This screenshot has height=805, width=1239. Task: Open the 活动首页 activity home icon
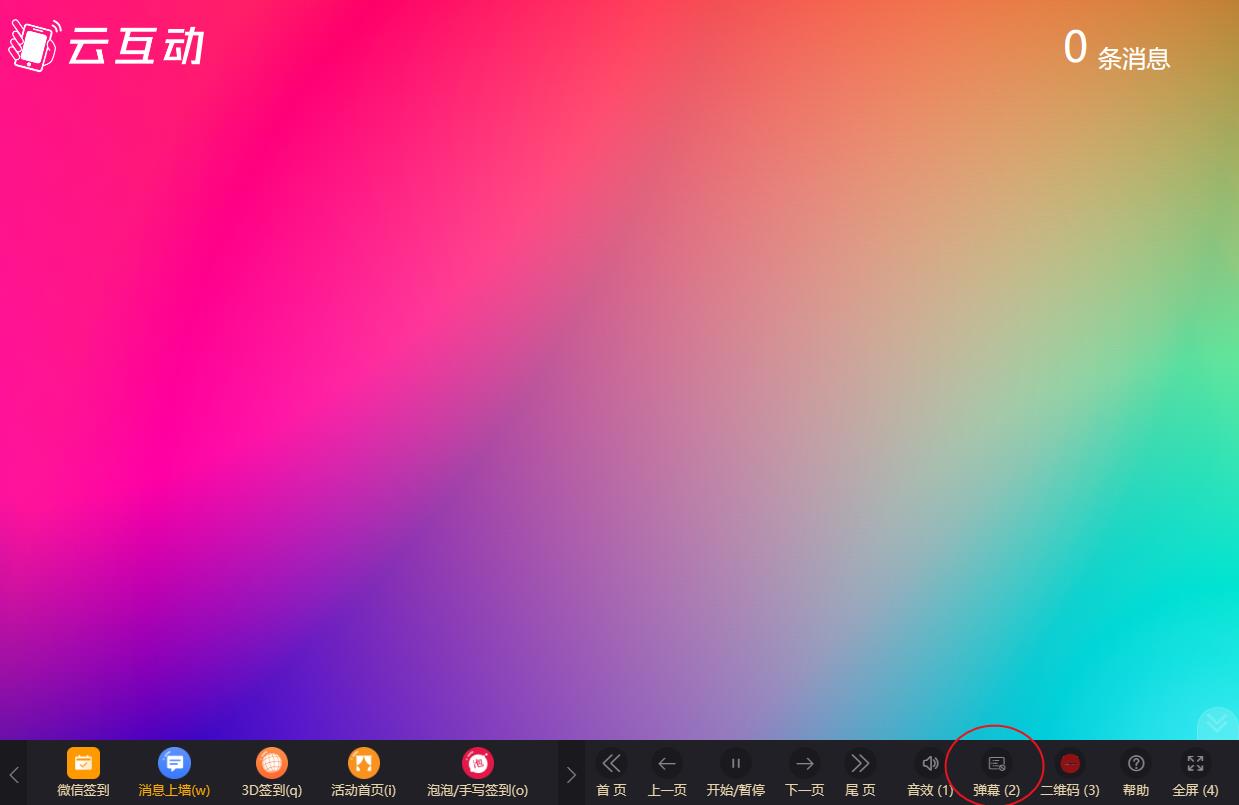363,764
